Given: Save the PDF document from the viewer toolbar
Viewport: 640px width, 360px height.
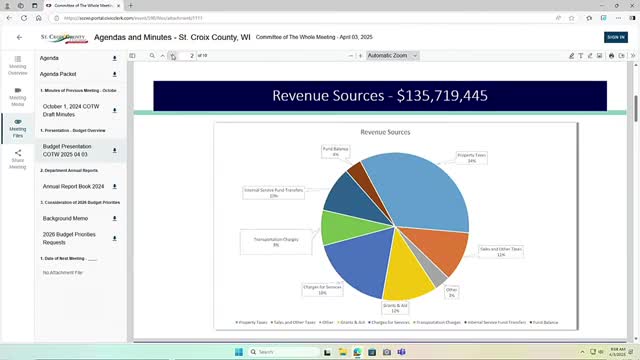Looking at the screenshot, I should [x=621, y=56].
